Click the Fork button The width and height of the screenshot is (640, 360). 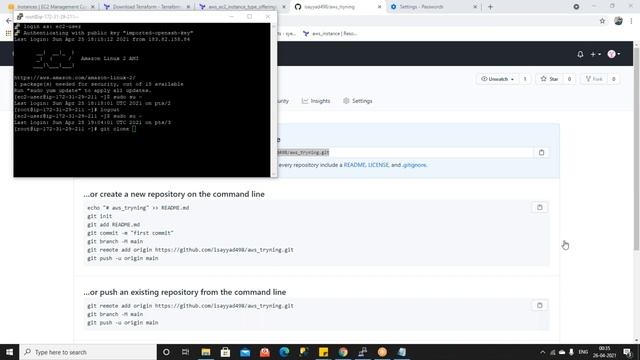[x=594, y=79]
